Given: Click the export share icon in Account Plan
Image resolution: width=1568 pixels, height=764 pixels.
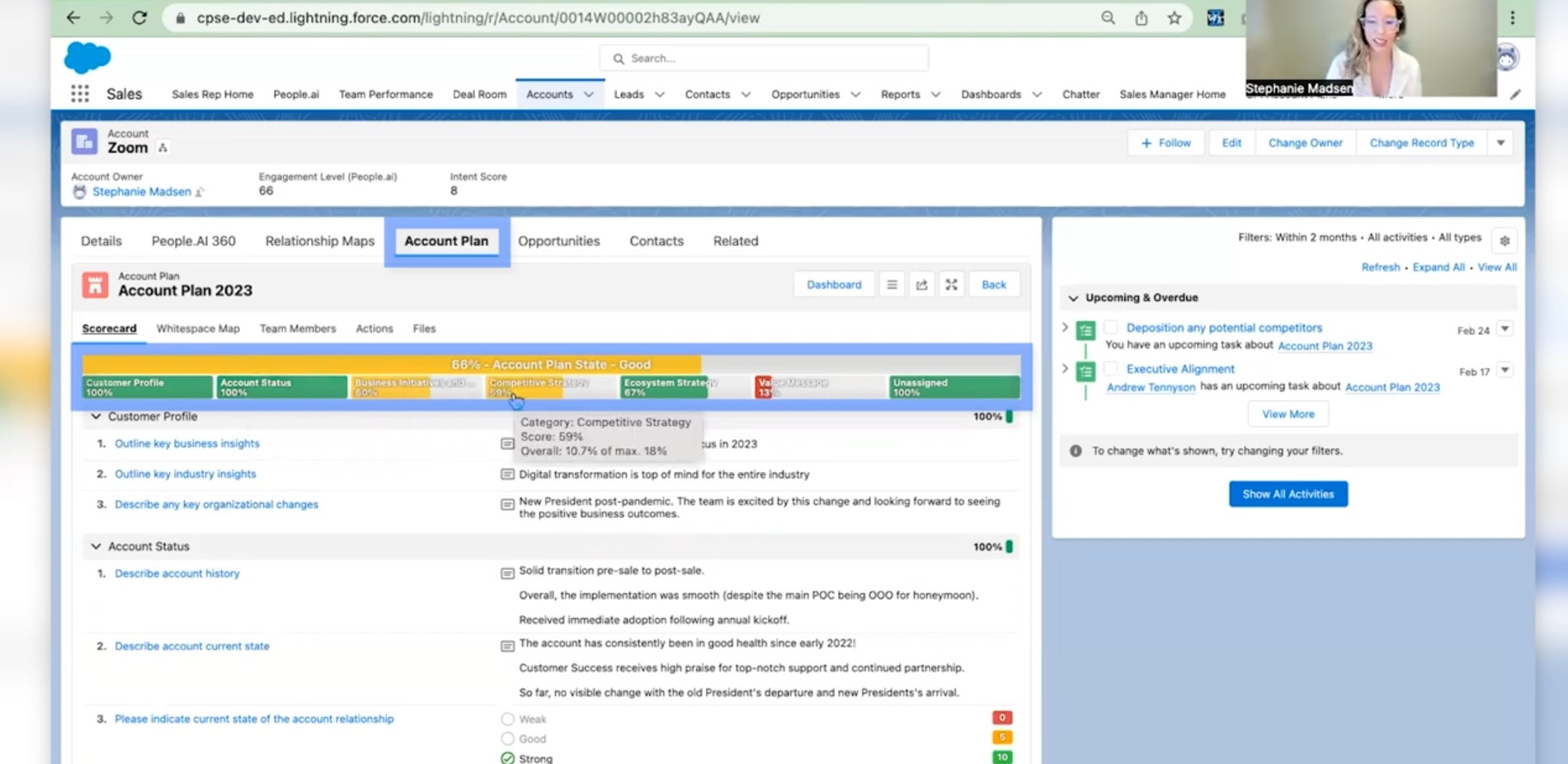Looking at the screenshot, I should [921, 285].
